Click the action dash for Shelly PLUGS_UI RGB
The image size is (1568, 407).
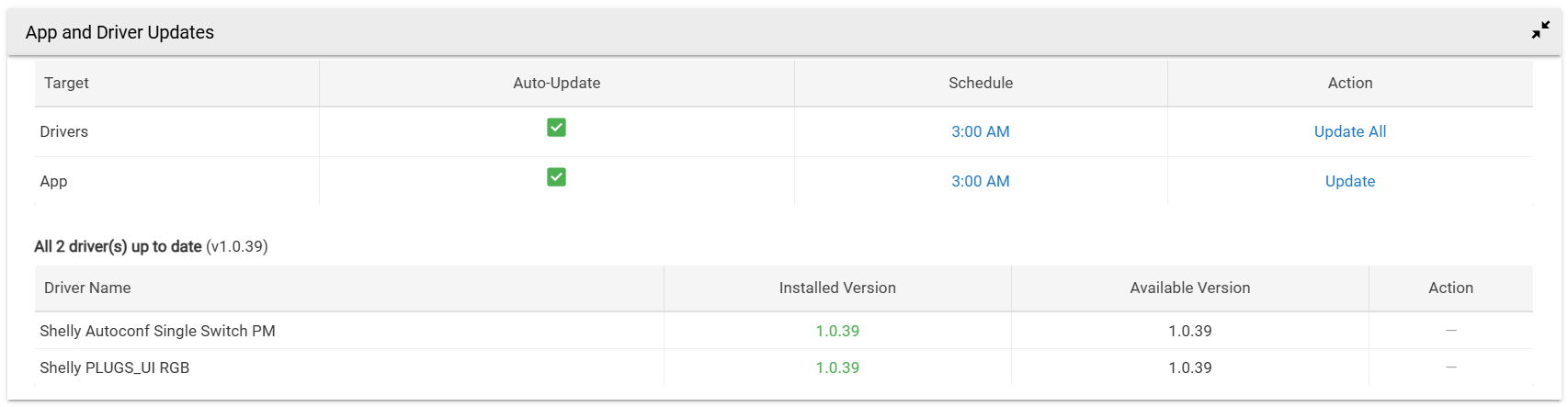(1450, 367)
